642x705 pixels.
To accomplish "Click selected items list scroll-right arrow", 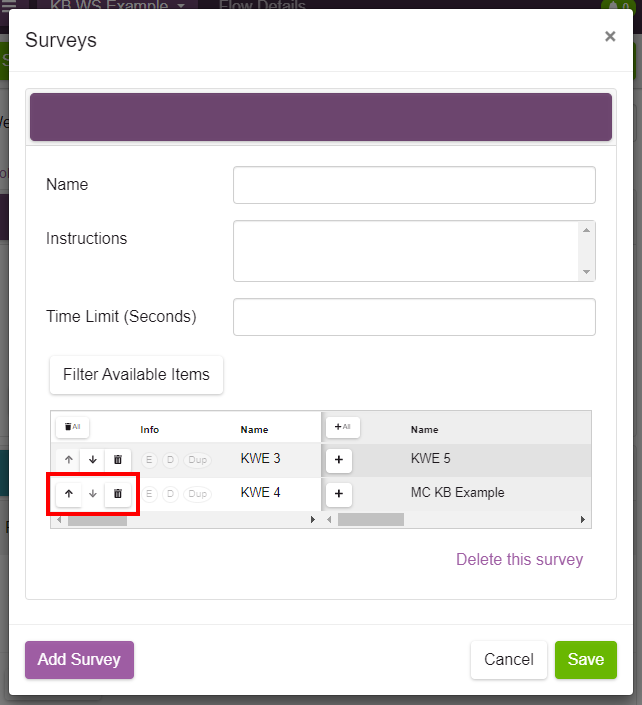I will pyautogui.click(x=313, y=520).
